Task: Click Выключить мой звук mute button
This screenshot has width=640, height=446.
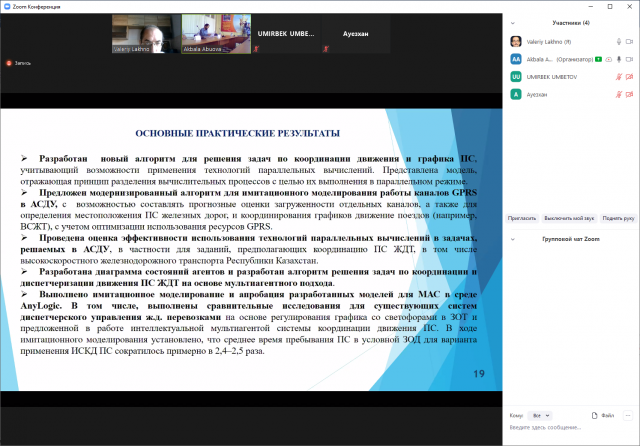Action: 569,218
